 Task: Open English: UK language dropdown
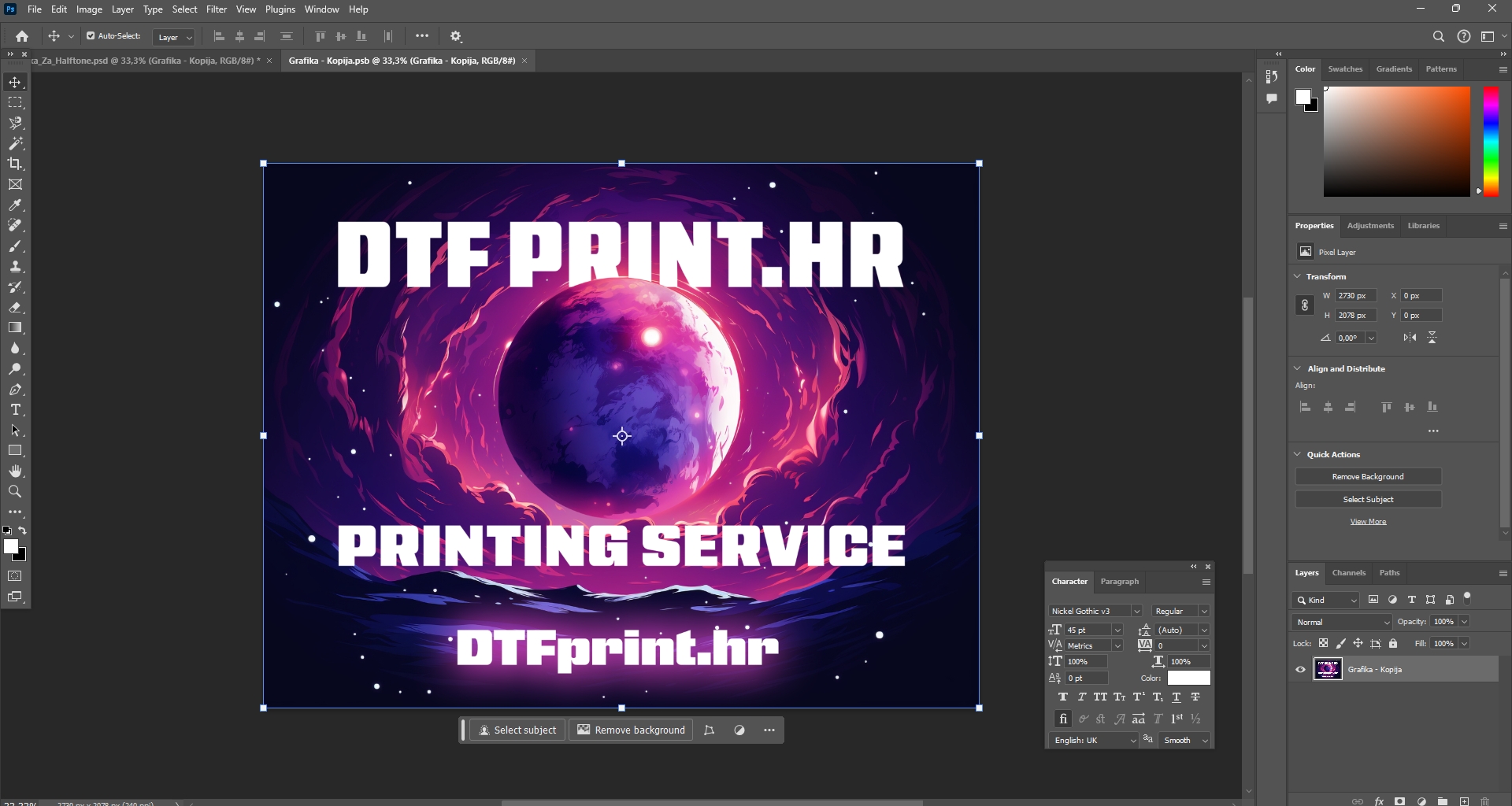coord(1094,740)
